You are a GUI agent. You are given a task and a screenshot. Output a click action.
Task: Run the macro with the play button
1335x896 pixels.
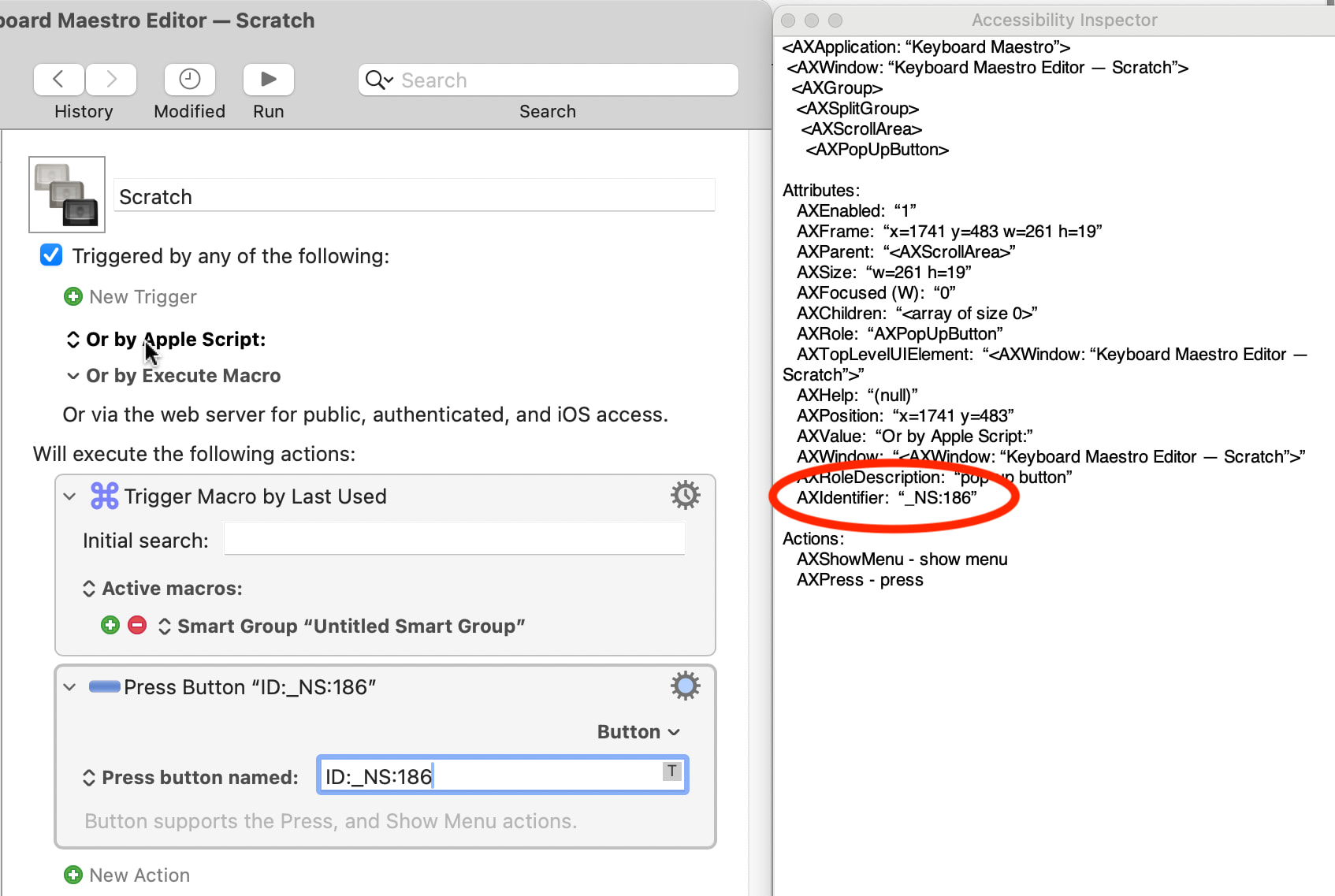[269, 80]
